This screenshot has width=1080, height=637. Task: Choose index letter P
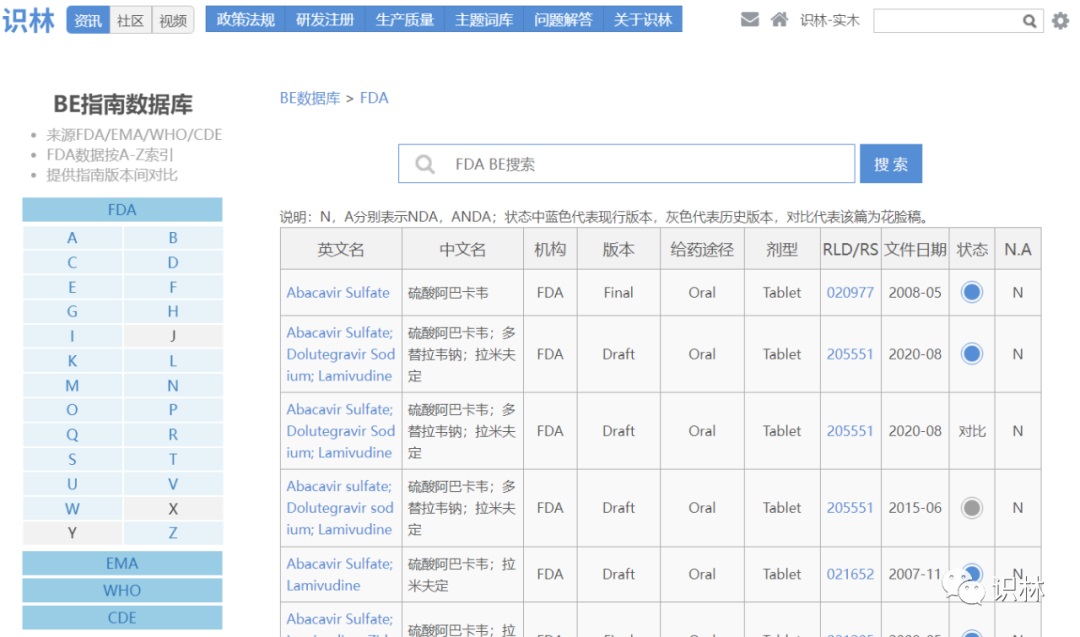click(173, 410)
